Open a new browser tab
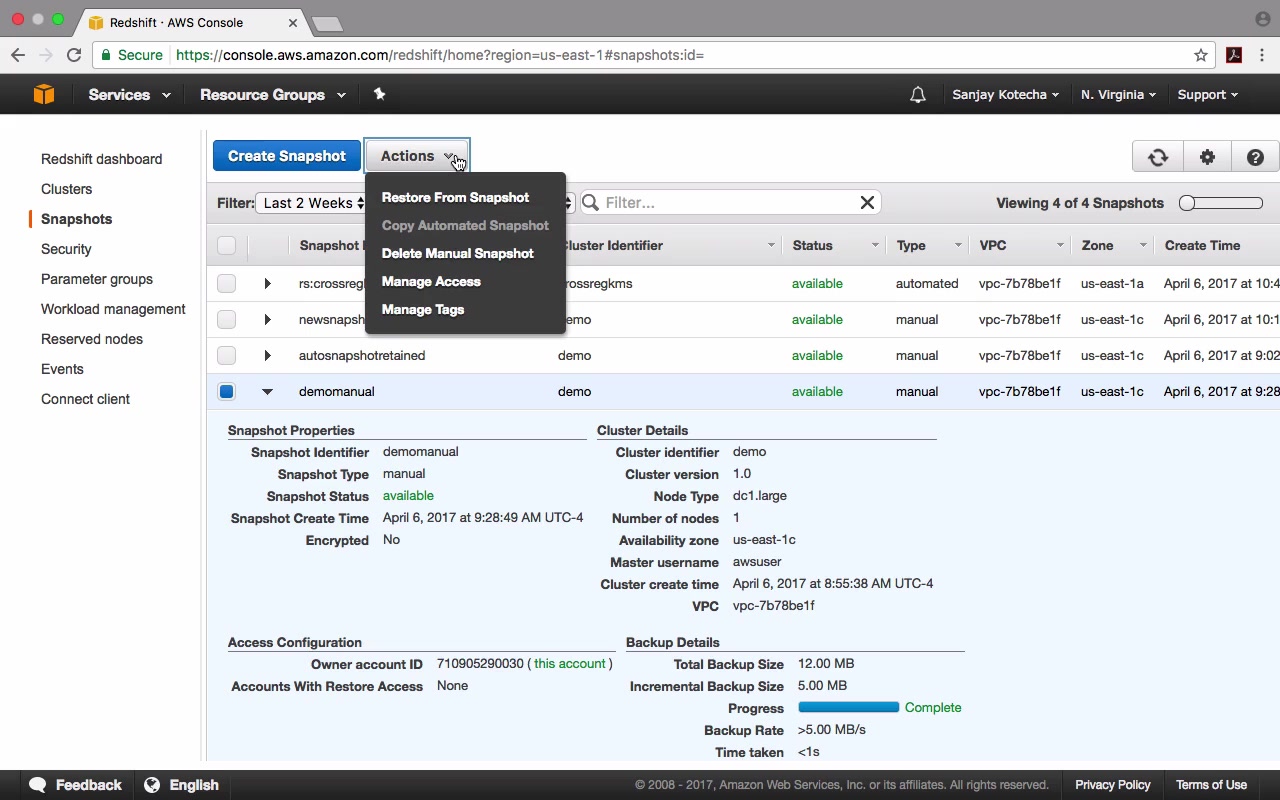Viewport: 1280px width, 800px height. pos(327,23)
